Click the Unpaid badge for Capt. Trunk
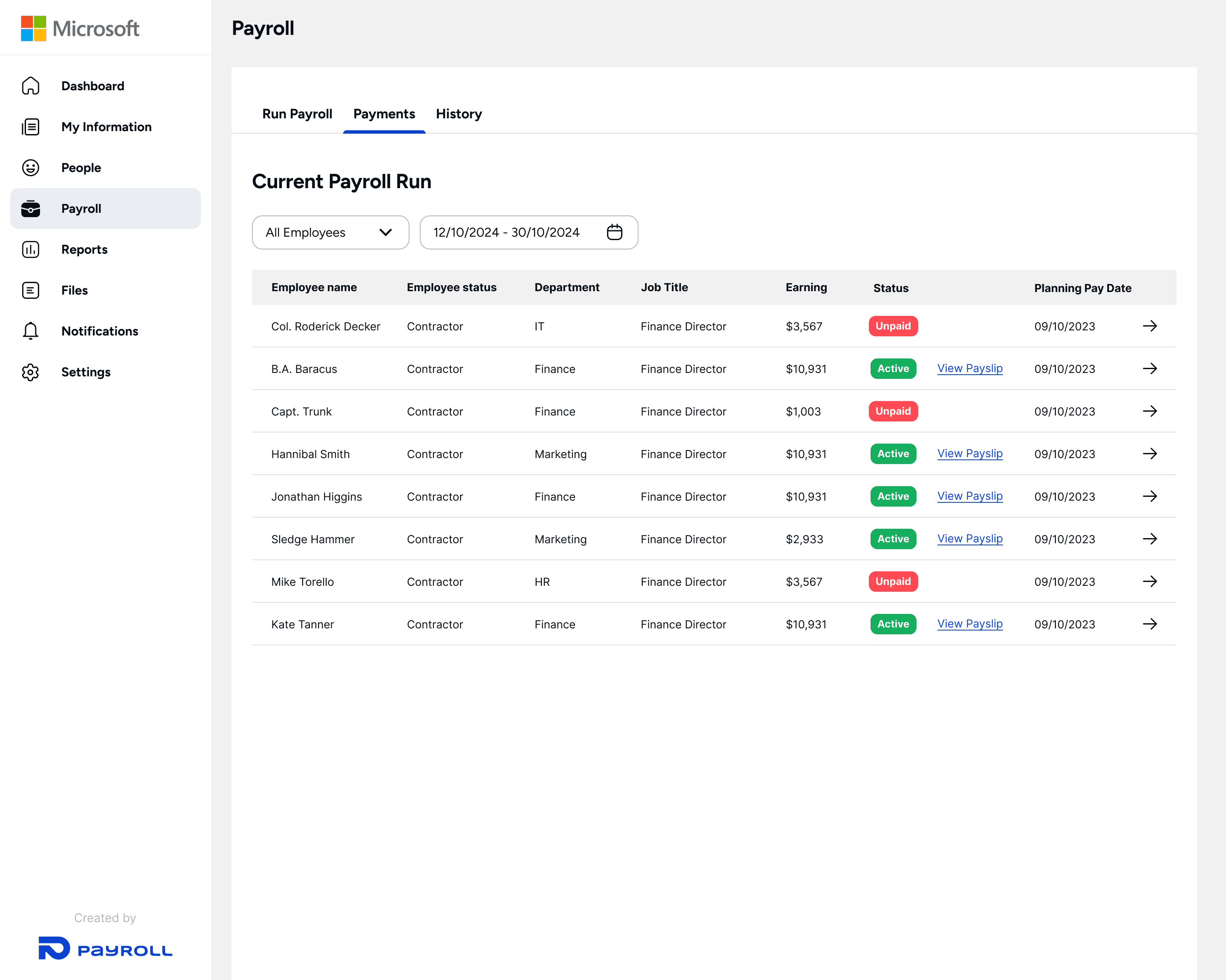Screen dimensions: 1226x980 893,411
